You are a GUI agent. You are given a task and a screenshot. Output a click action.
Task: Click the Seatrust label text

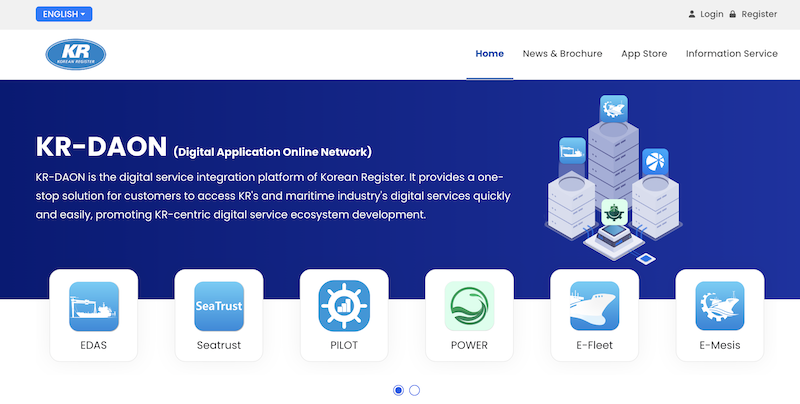tap(219, 345)
